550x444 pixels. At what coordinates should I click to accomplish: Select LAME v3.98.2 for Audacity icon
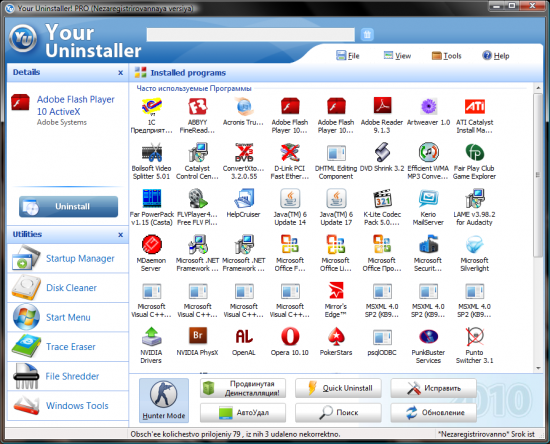click(475, 199)
